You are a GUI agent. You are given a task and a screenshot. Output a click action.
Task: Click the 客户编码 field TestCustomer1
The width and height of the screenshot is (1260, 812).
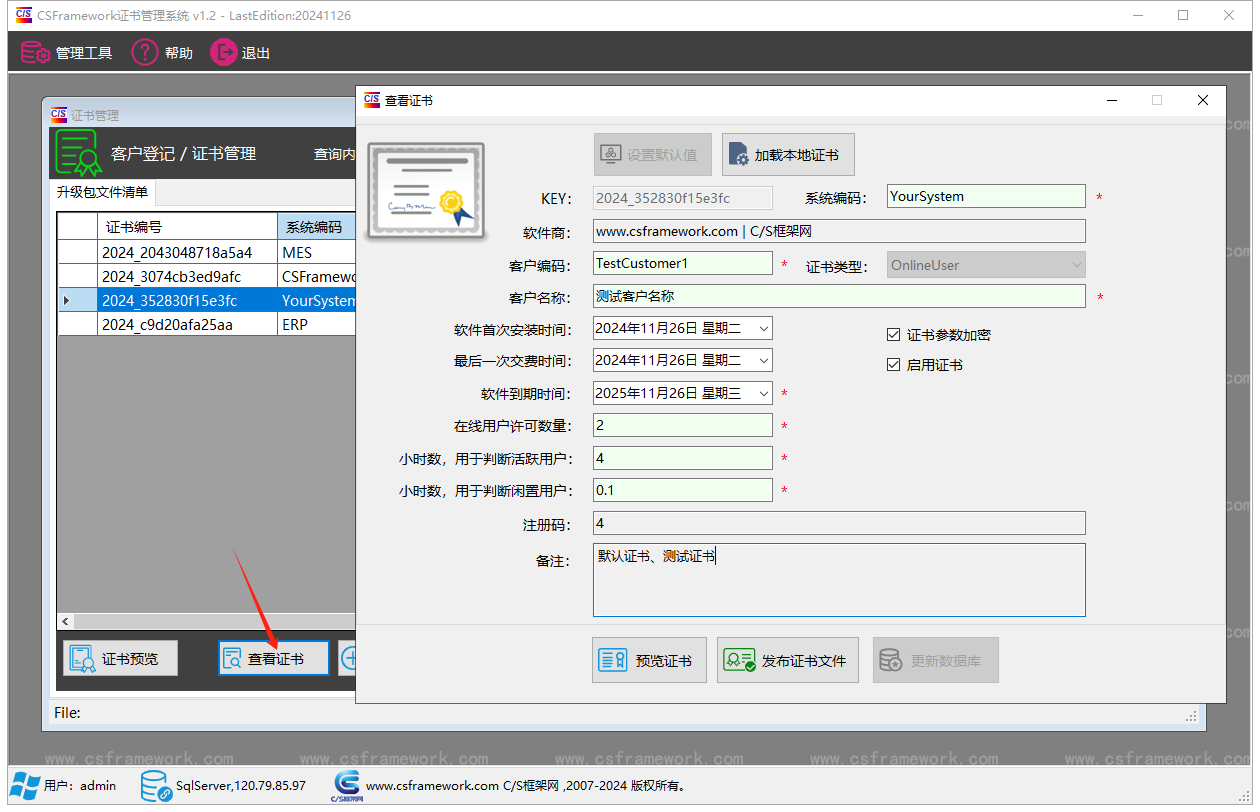pos(683,264)
